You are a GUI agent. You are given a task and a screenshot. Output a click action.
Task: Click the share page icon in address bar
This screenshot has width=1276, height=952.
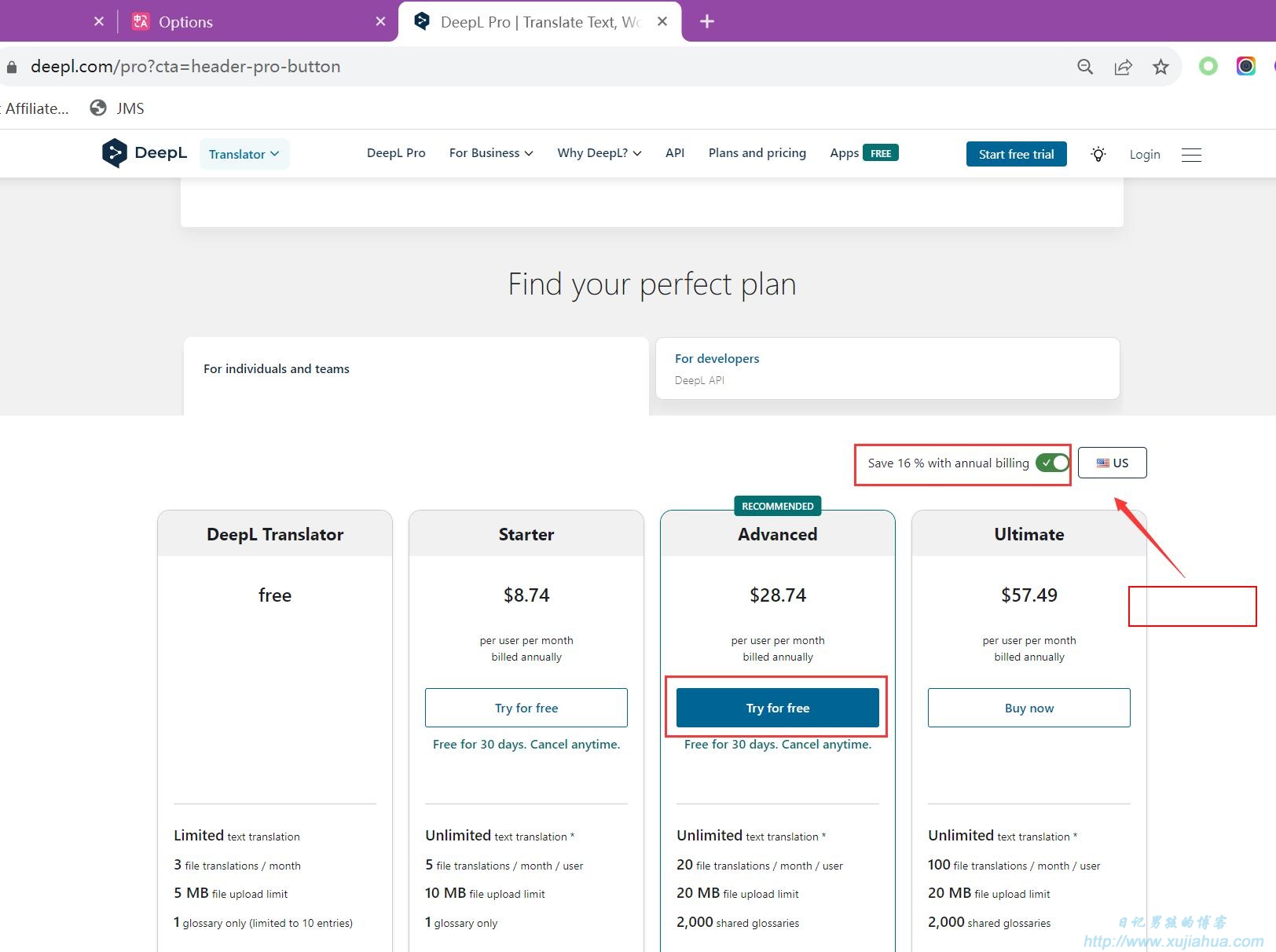[1123, 67]
